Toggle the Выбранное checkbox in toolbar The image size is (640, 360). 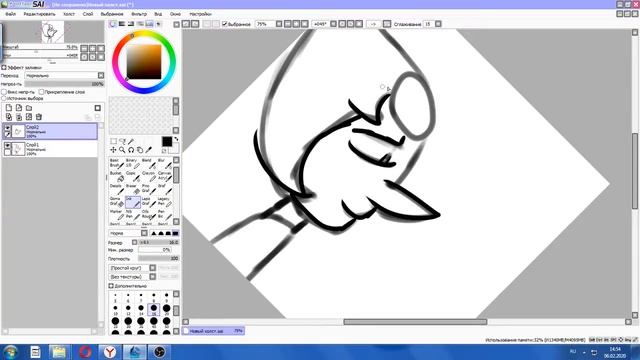click(224, 24)
